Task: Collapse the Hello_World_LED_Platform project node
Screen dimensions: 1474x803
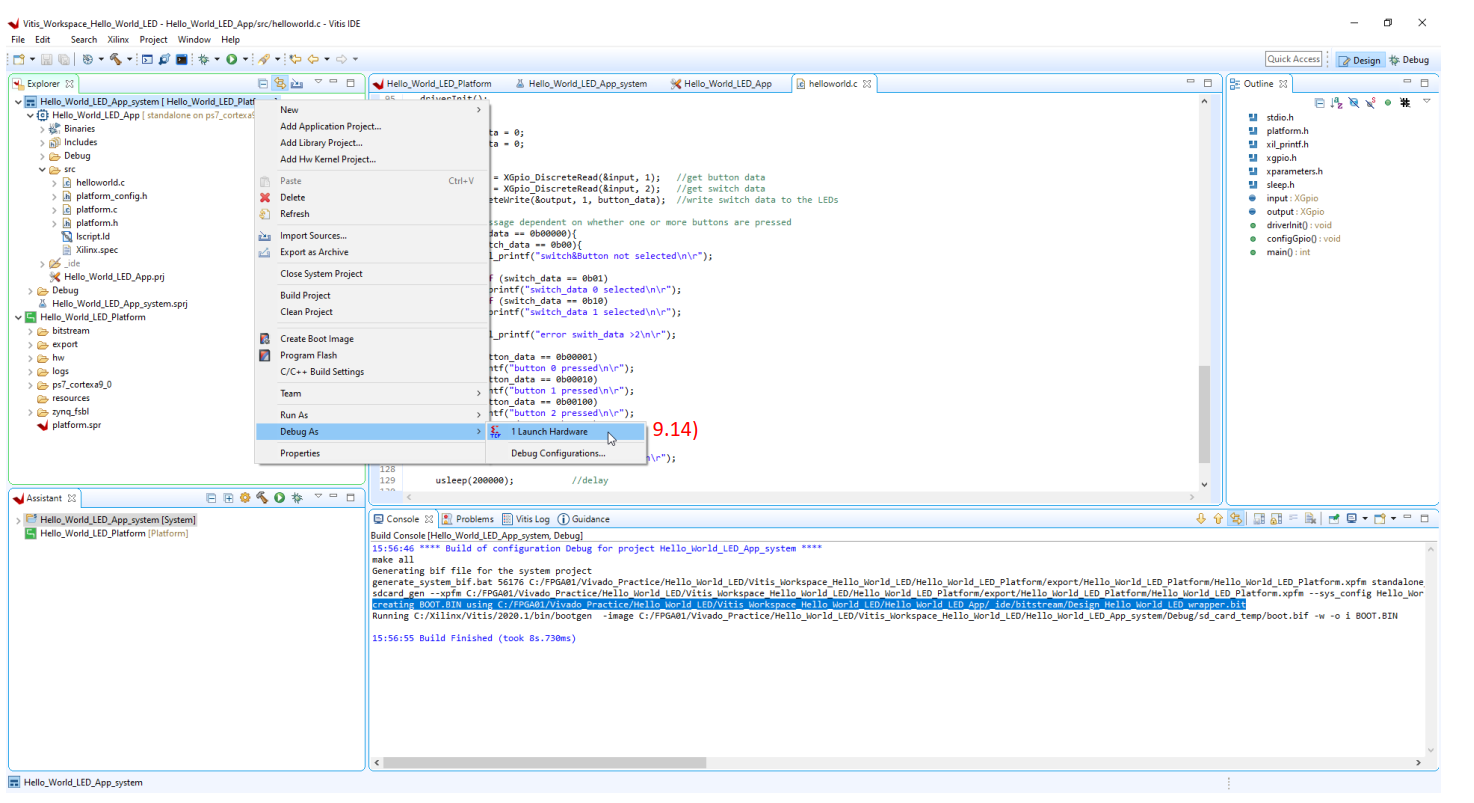Action: pos(19,317)
